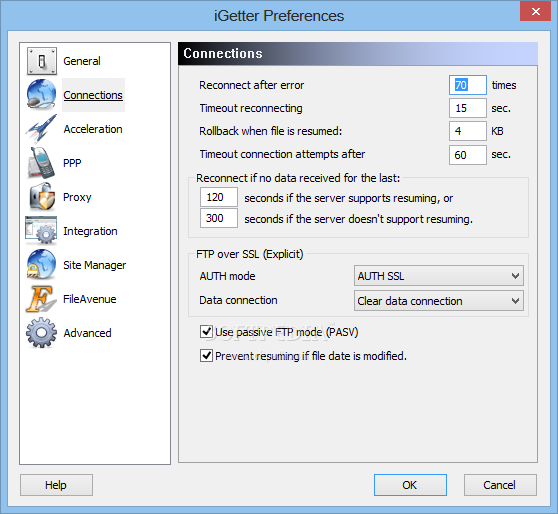Screen dimensions: 558x514
Task: Open General preferences via light switch icon
Action: 42,61
